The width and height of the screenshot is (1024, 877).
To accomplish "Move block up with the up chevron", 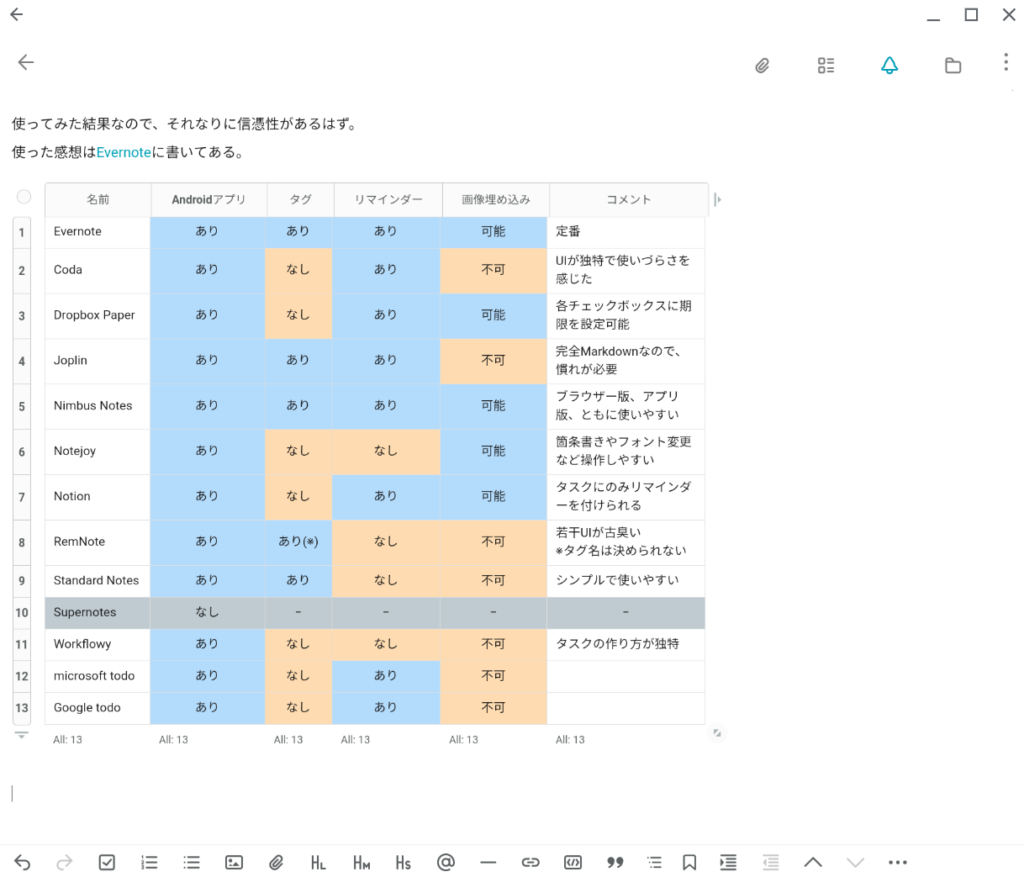I will pos(813,863).
